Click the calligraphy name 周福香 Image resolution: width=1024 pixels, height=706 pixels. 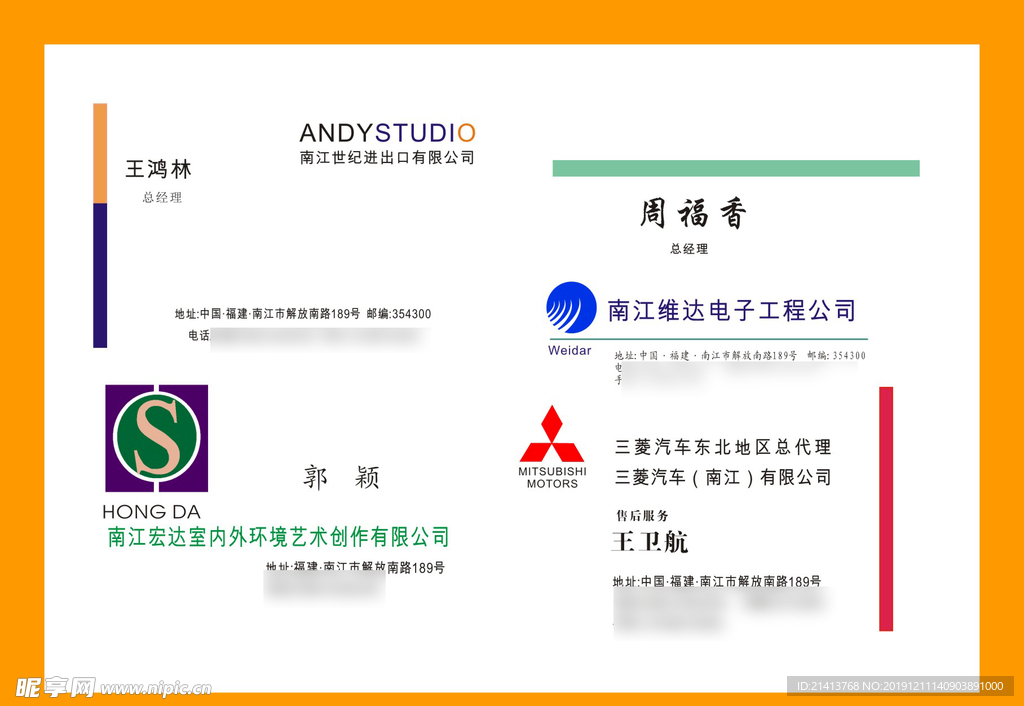click(x=693, y=213)
